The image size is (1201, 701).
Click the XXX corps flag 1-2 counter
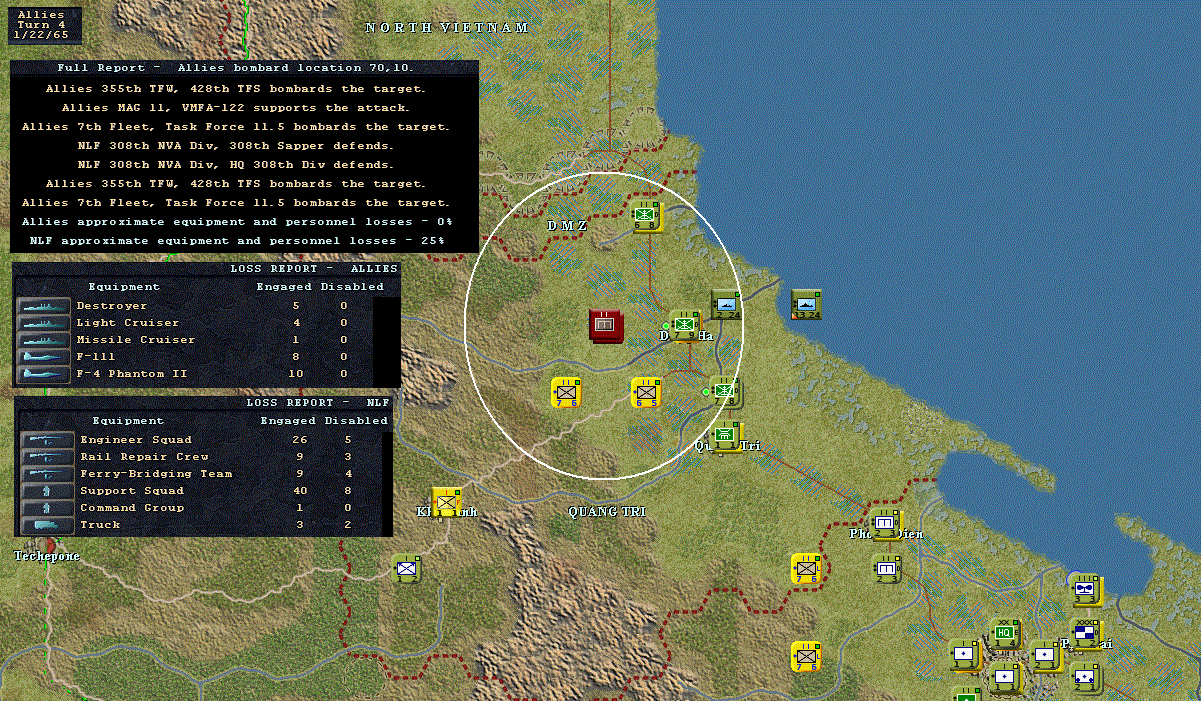[x=1087, y=634]
